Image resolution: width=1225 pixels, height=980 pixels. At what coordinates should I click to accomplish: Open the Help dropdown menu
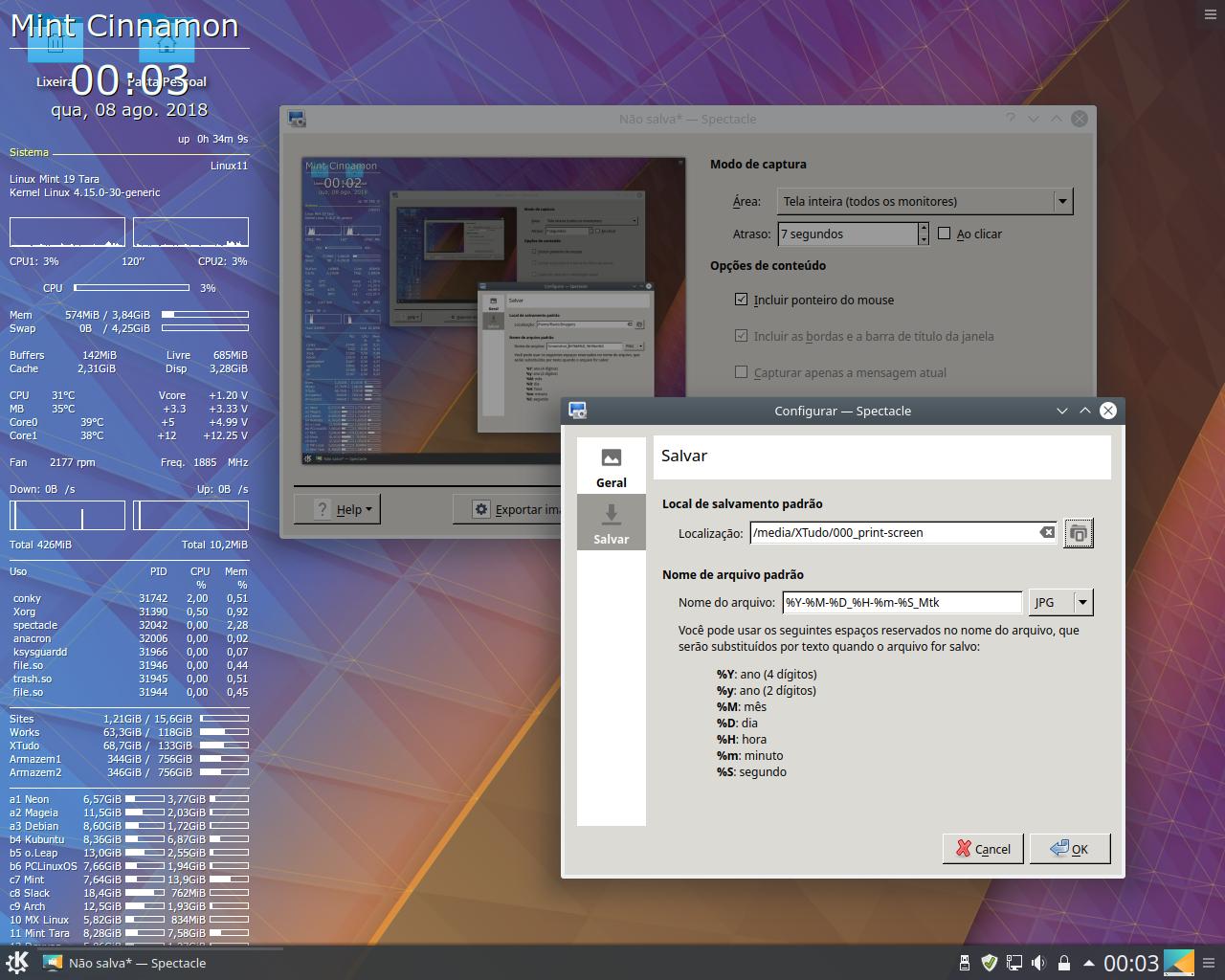(x=337, y=508)
